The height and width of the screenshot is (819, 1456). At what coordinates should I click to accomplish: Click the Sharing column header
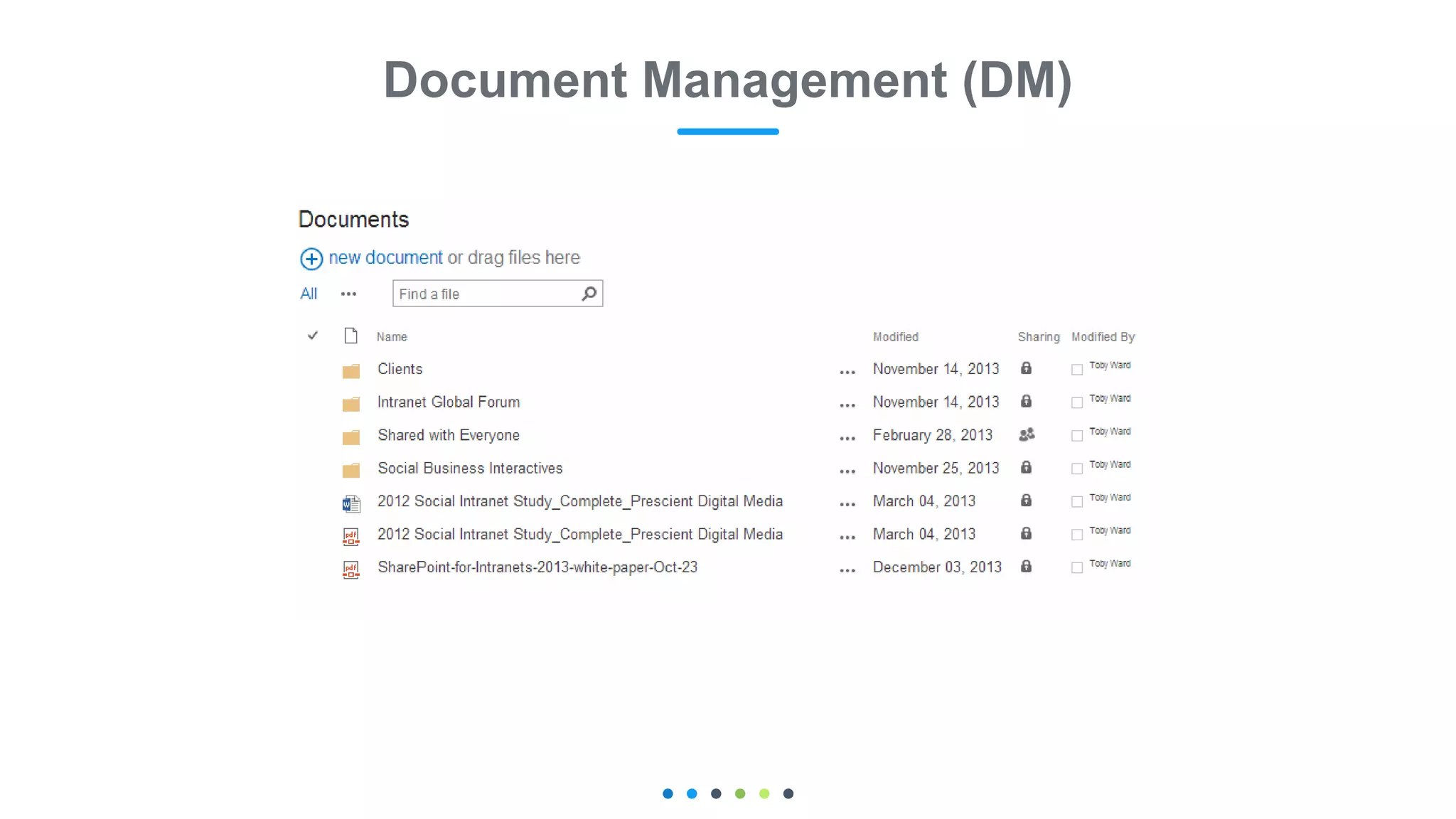click(1039, 337)
